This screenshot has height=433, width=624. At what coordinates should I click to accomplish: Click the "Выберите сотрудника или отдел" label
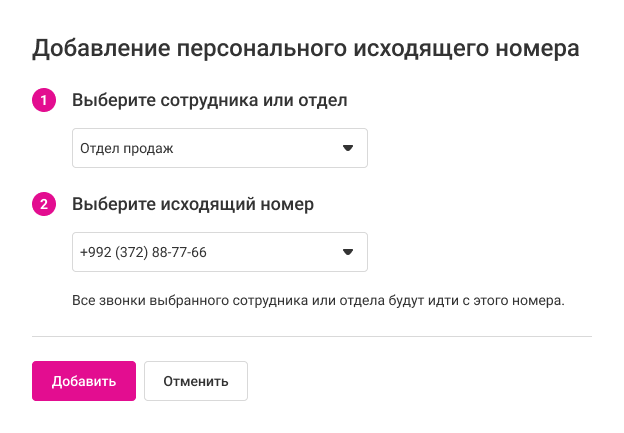click(x=210, y=100)
